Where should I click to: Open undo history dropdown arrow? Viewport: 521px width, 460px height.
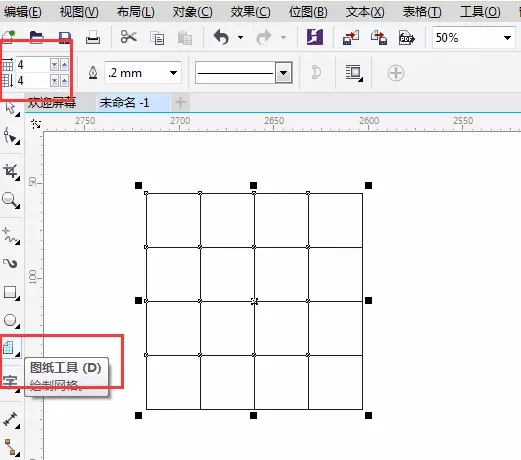pos(240,37)
